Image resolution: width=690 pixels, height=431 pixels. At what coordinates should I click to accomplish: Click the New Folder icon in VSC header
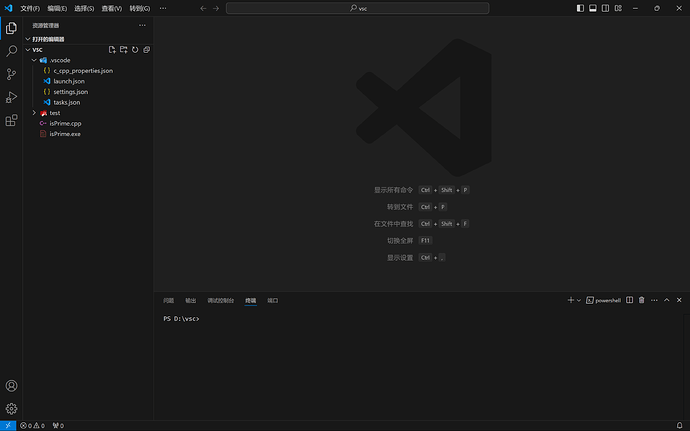pyautogui.click(x=124, y=50)
